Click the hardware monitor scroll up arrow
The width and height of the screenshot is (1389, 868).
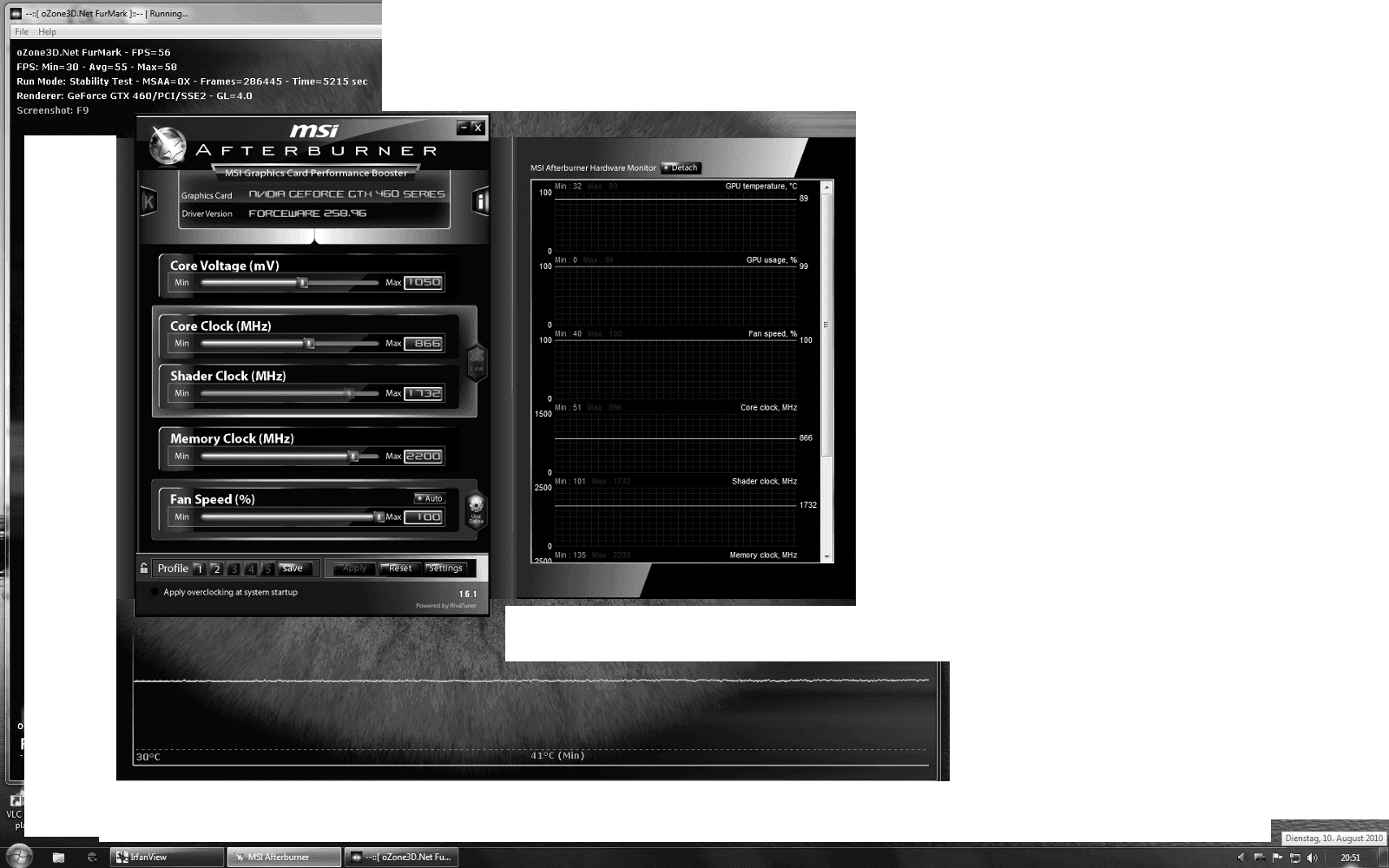click(x=826, y=187)
